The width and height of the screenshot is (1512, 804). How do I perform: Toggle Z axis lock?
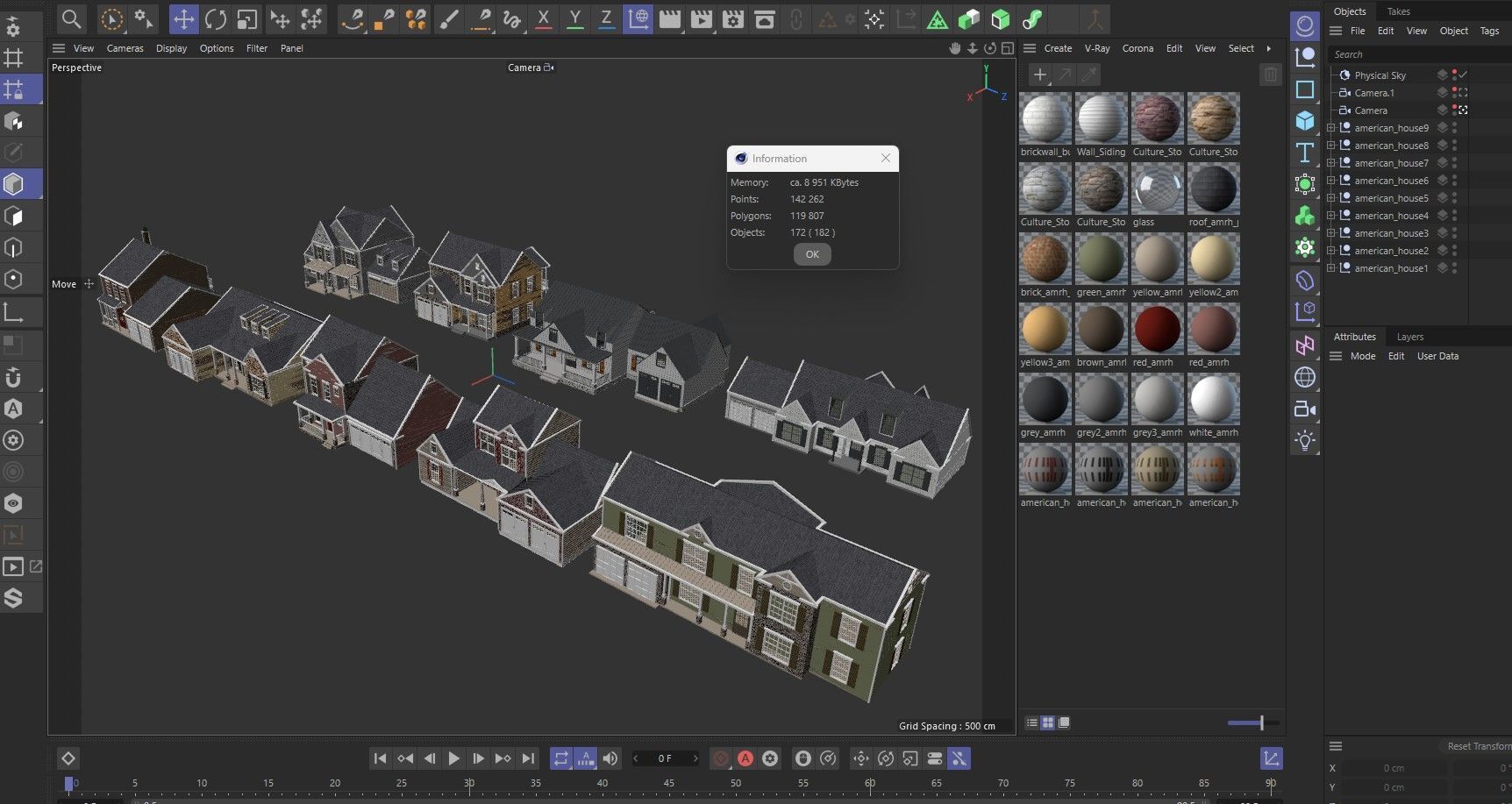[606, 19]
